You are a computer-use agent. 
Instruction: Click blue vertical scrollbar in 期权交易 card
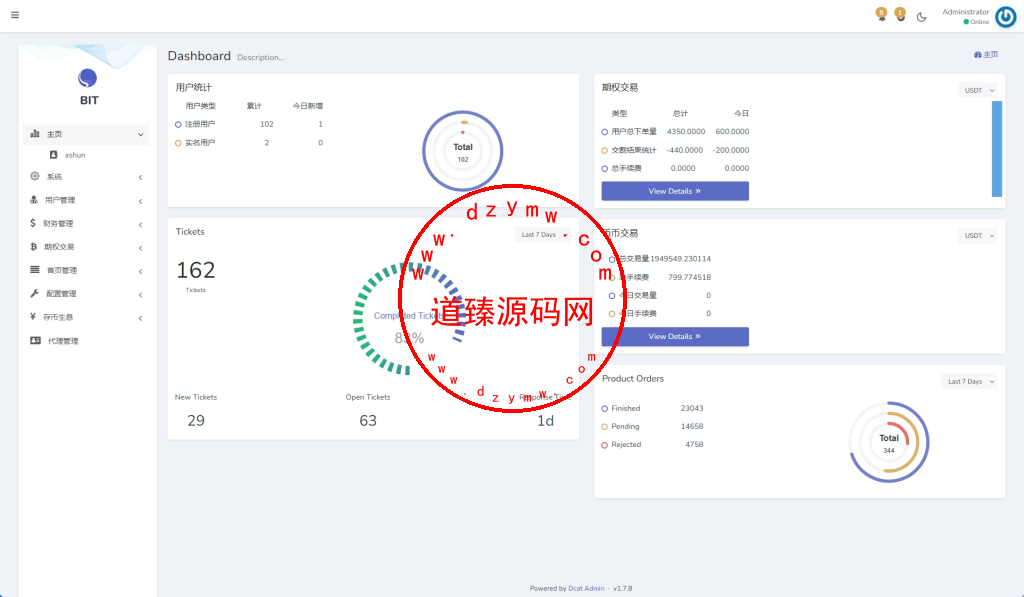click(x=997, y=148)
